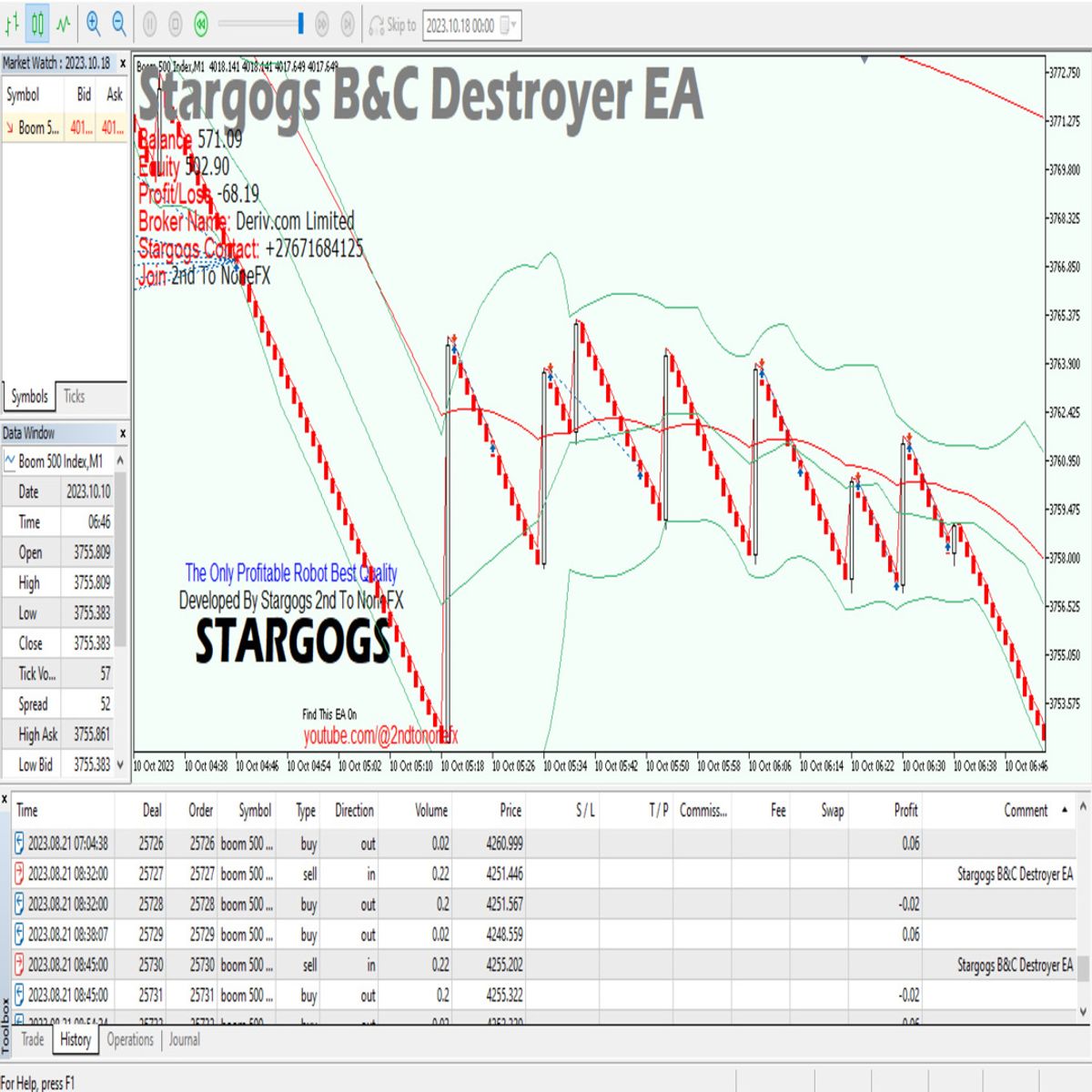Switch chart to line chart view
Image resolution: width=1092 pixels, height=1092 pixels.
(63, 25)
